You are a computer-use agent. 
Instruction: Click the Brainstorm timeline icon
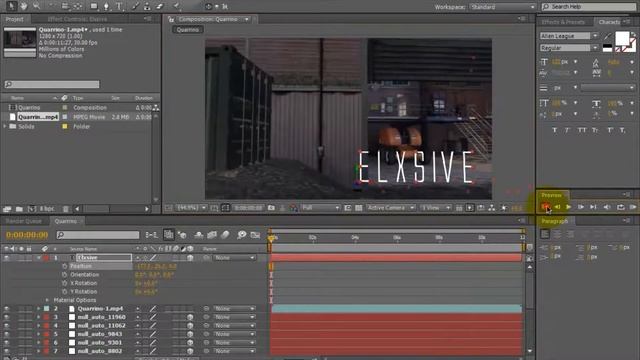(241, 235)
